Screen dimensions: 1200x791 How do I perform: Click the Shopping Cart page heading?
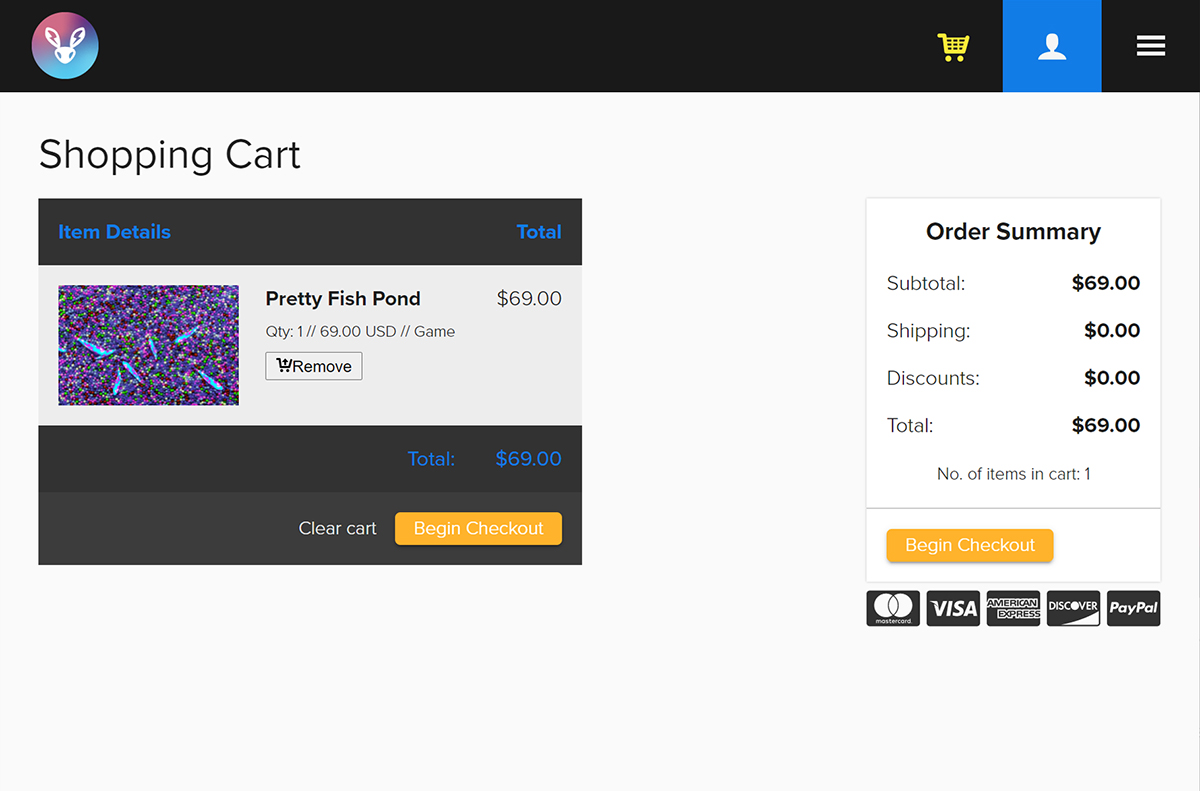click(169, 155)
